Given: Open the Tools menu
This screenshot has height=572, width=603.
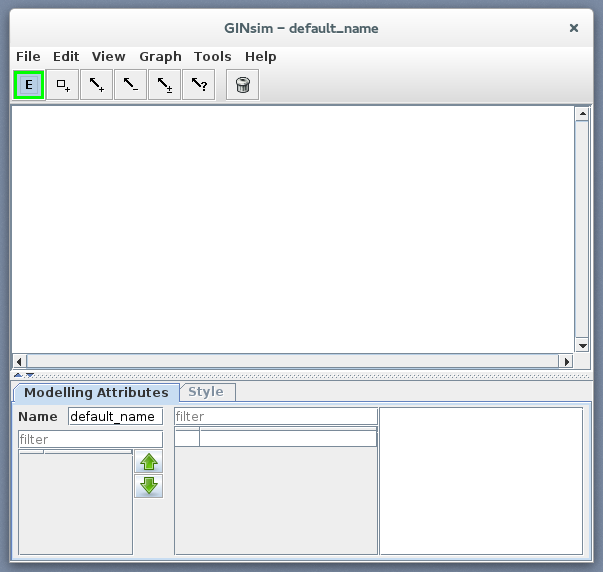Looking at the screenshot, I should 213,57.
